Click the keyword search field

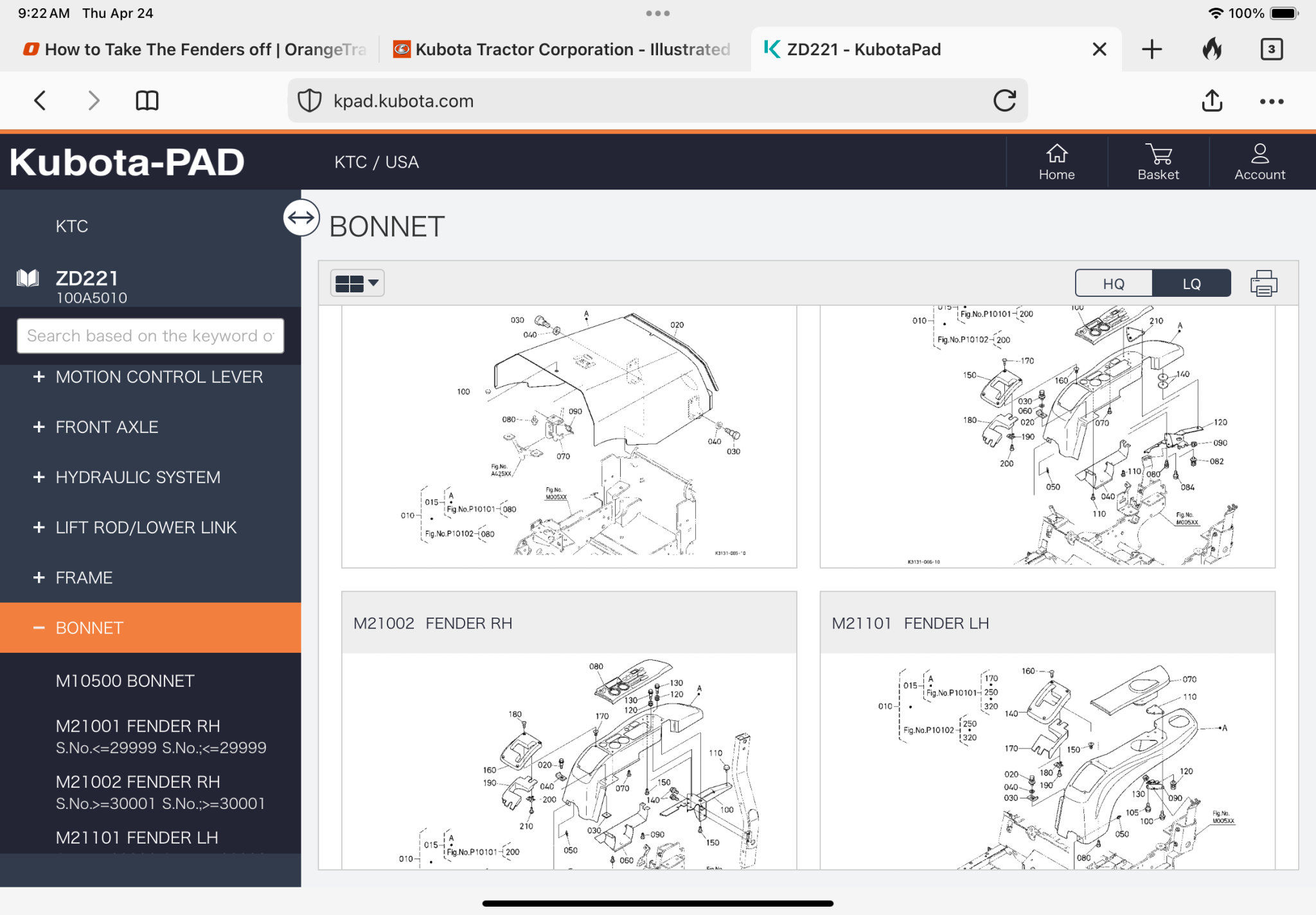(x=150, y=336)
